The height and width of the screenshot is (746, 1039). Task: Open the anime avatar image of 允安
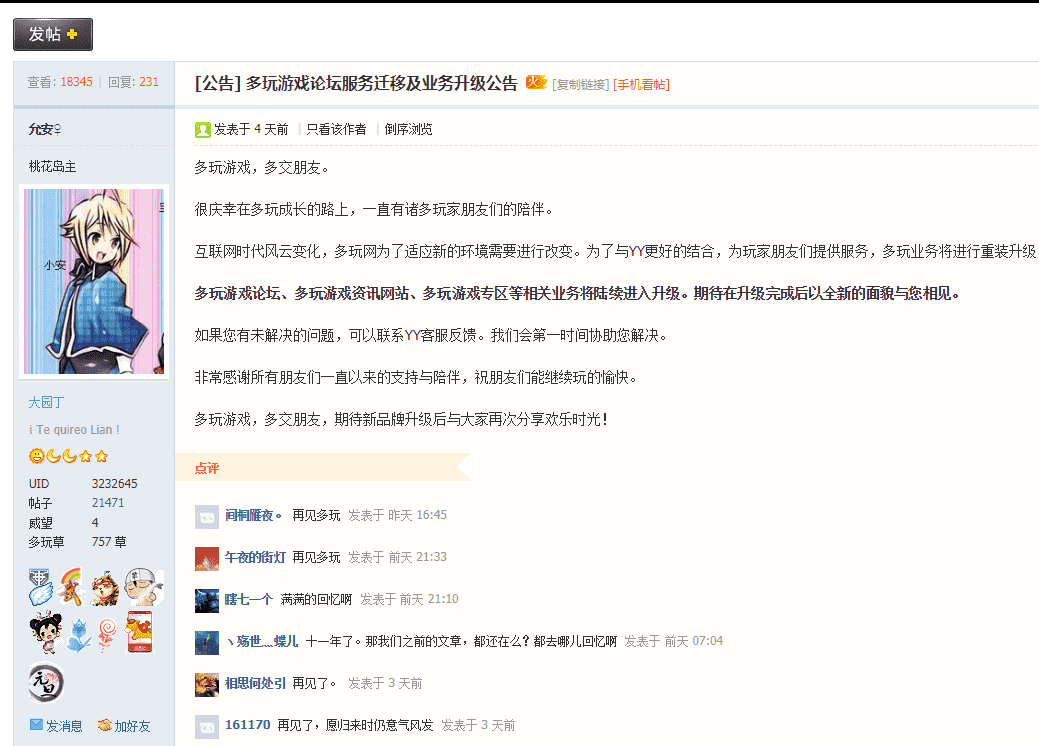94,281
